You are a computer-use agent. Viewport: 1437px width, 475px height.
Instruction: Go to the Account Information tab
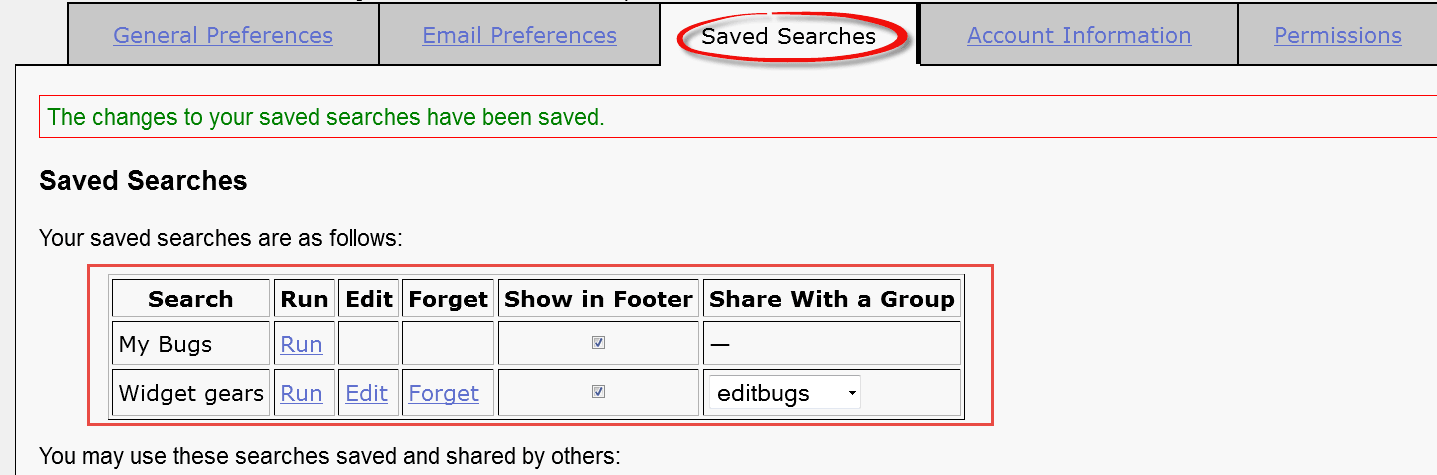(1079, 36)
